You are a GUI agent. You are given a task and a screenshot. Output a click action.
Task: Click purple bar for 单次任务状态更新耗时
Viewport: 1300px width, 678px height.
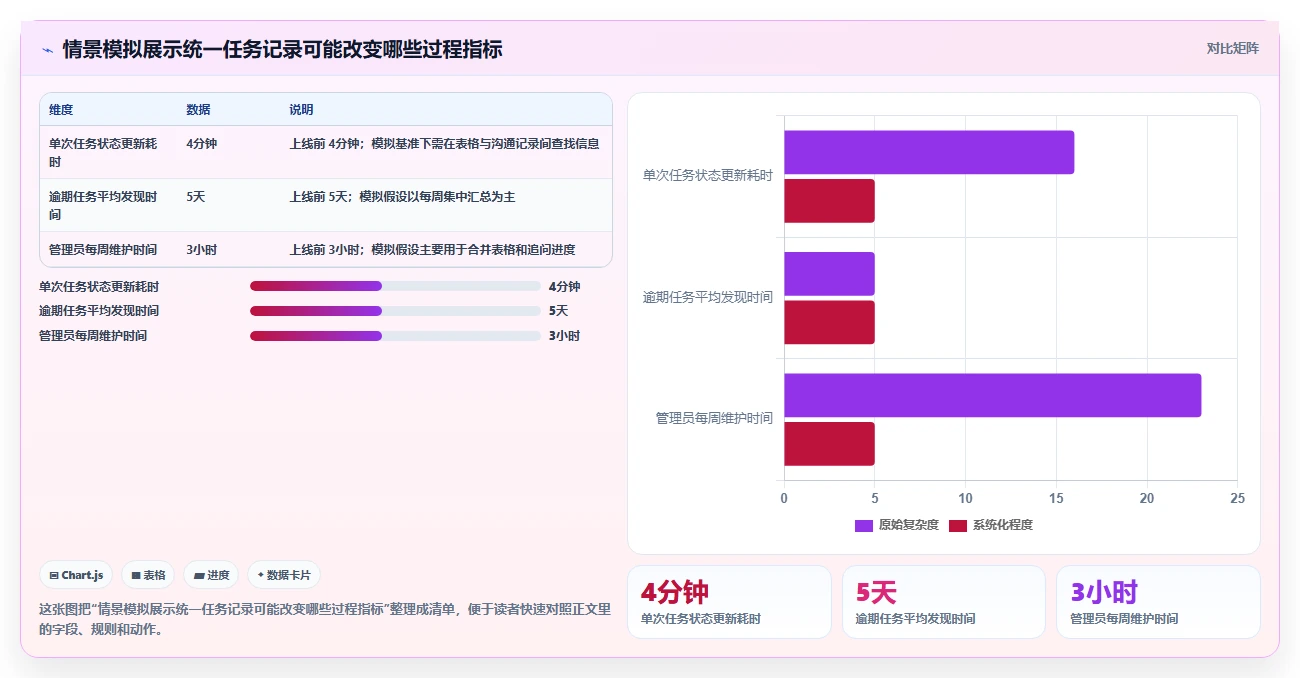[x=929, y=152]
